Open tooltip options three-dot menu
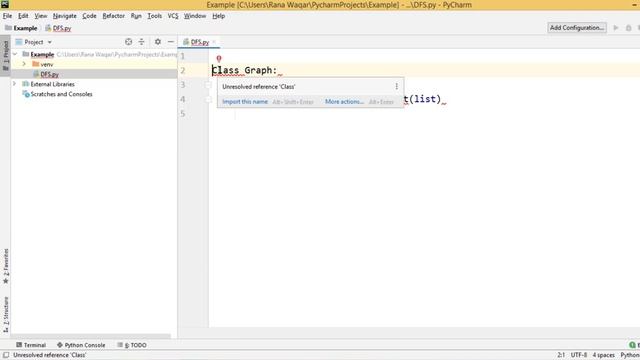This screenshot has height=360, width=640. pyautogui.click(x=396, y=86)
